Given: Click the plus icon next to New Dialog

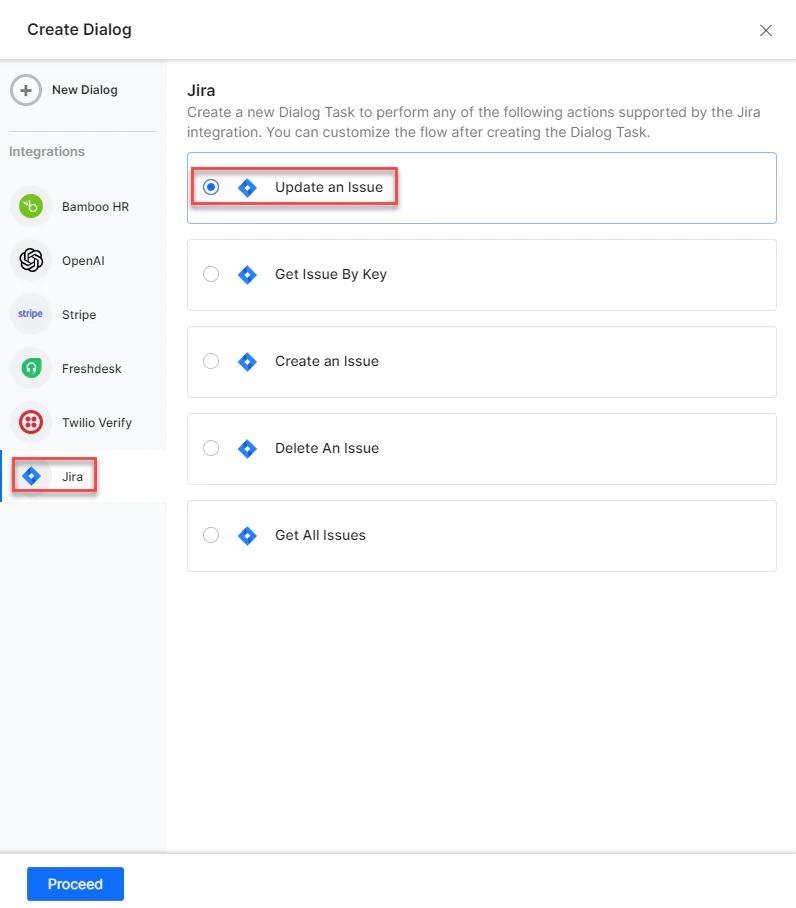Looking at the screenshot, I should [26, 89].
